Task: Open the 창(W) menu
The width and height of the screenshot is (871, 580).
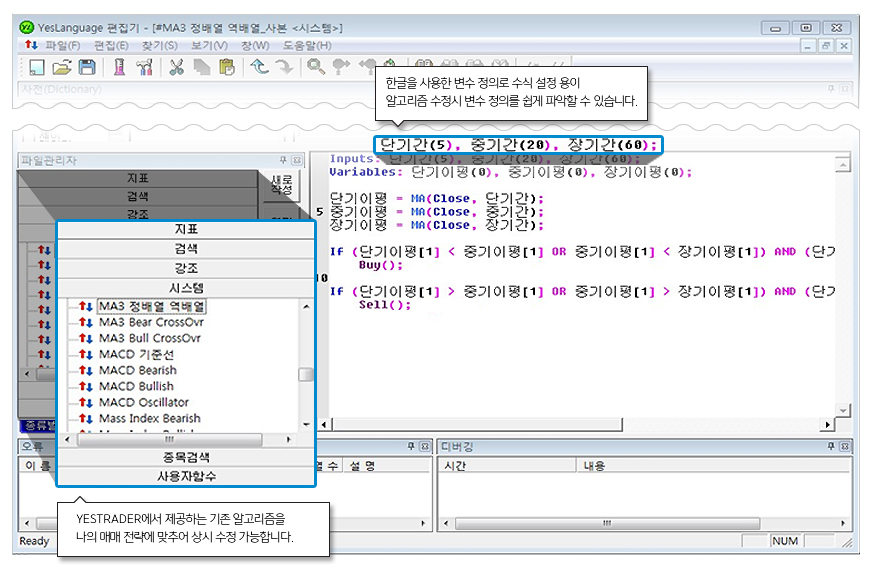Action: (255, 46)
